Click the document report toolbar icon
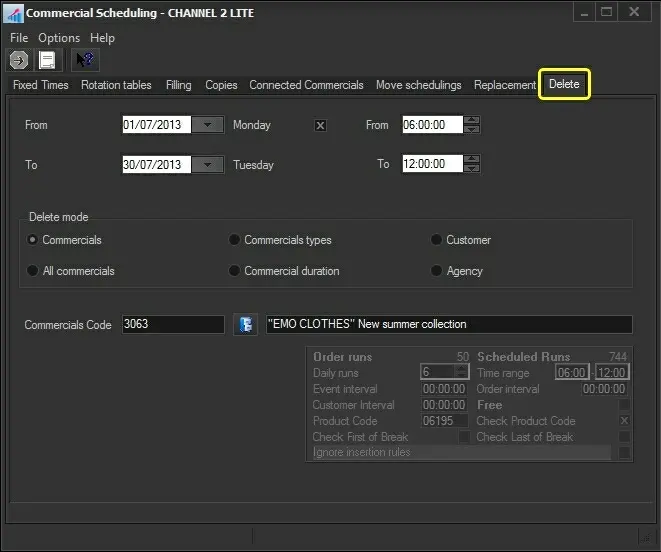 pos(47,60)
